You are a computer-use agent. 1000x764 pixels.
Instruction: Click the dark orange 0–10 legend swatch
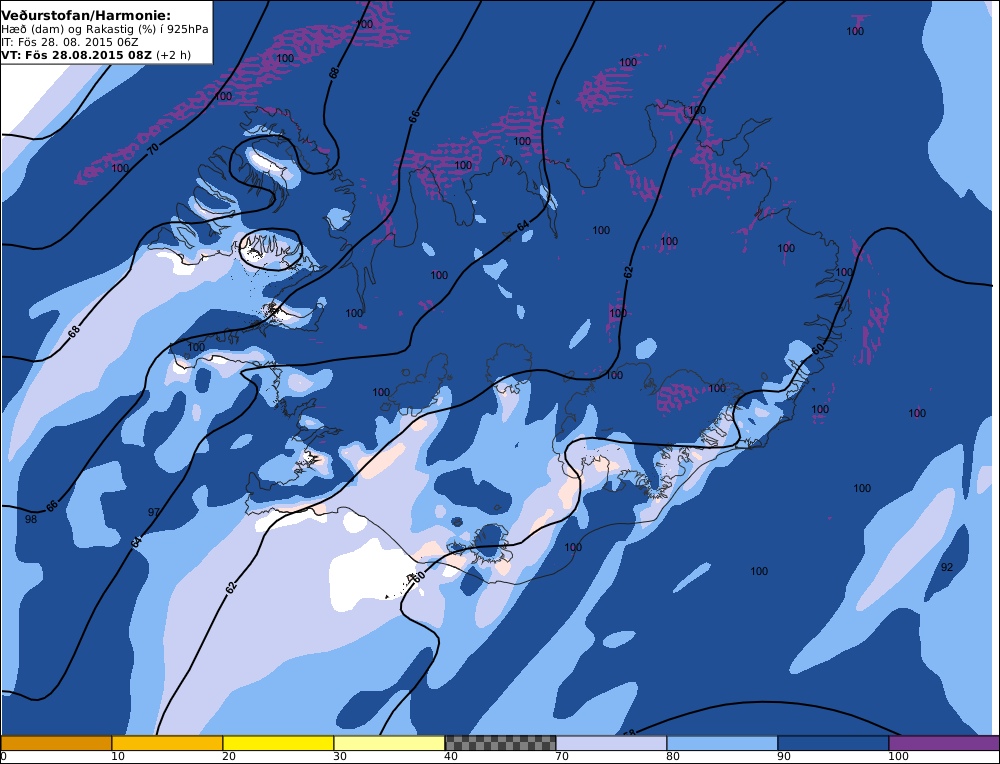coord(56,743)
